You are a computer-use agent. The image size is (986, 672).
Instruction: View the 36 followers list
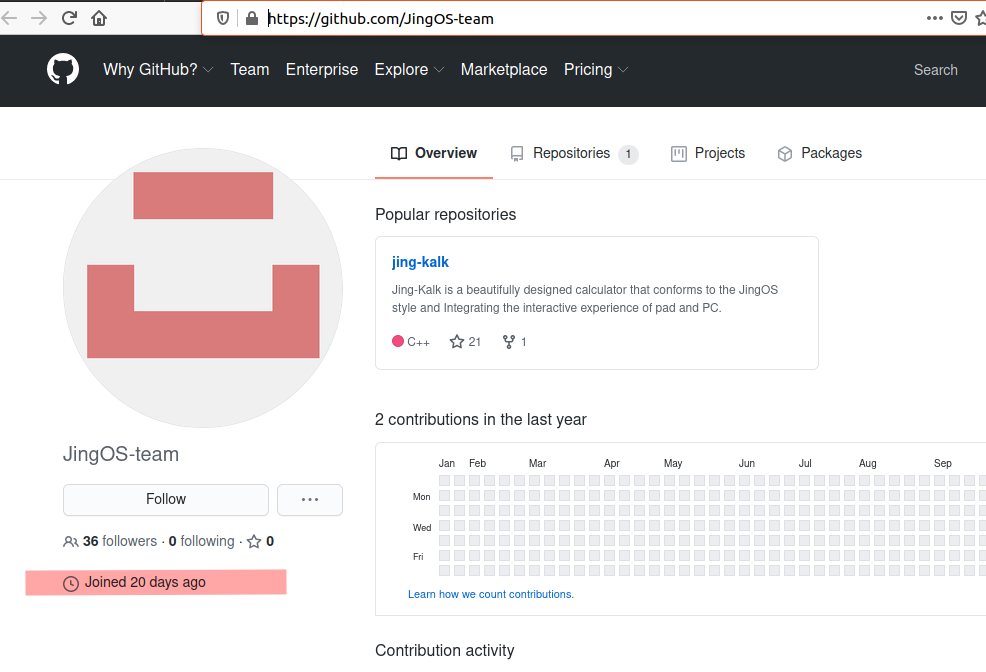(x=120, y=541)
